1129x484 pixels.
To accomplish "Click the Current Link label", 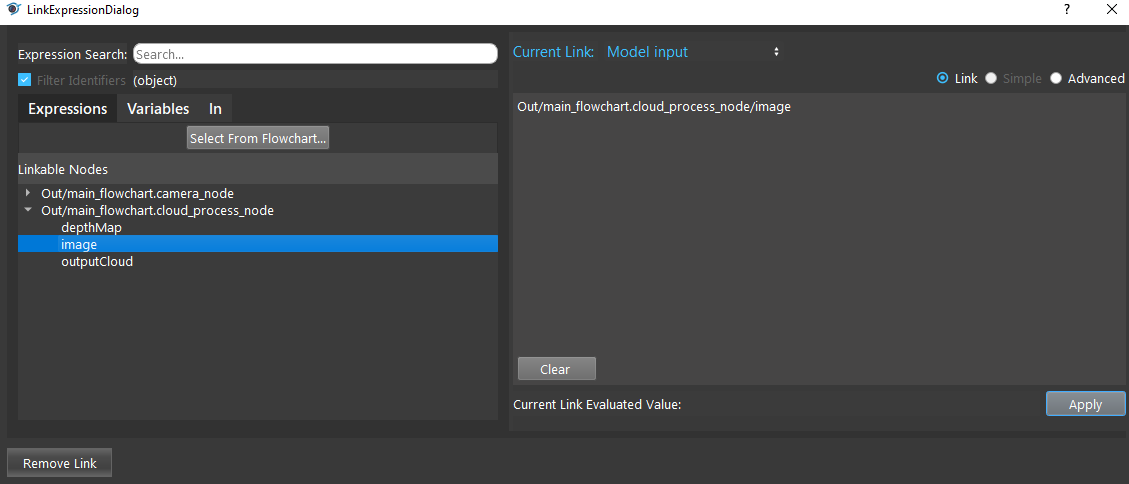I will pyautogui.click(x=553, y=52).
